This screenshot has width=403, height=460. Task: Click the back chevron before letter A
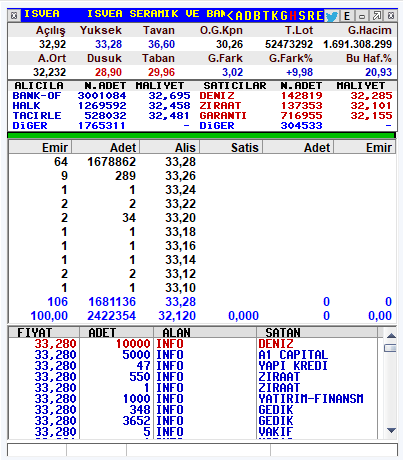click(230, 15)
